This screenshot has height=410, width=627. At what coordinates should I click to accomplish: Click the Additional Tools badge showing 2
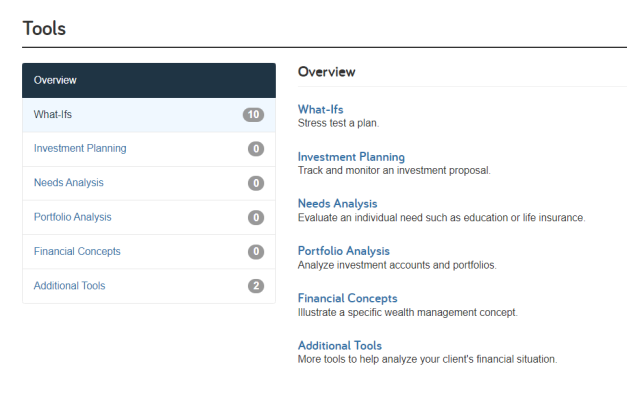coord(256,286)
